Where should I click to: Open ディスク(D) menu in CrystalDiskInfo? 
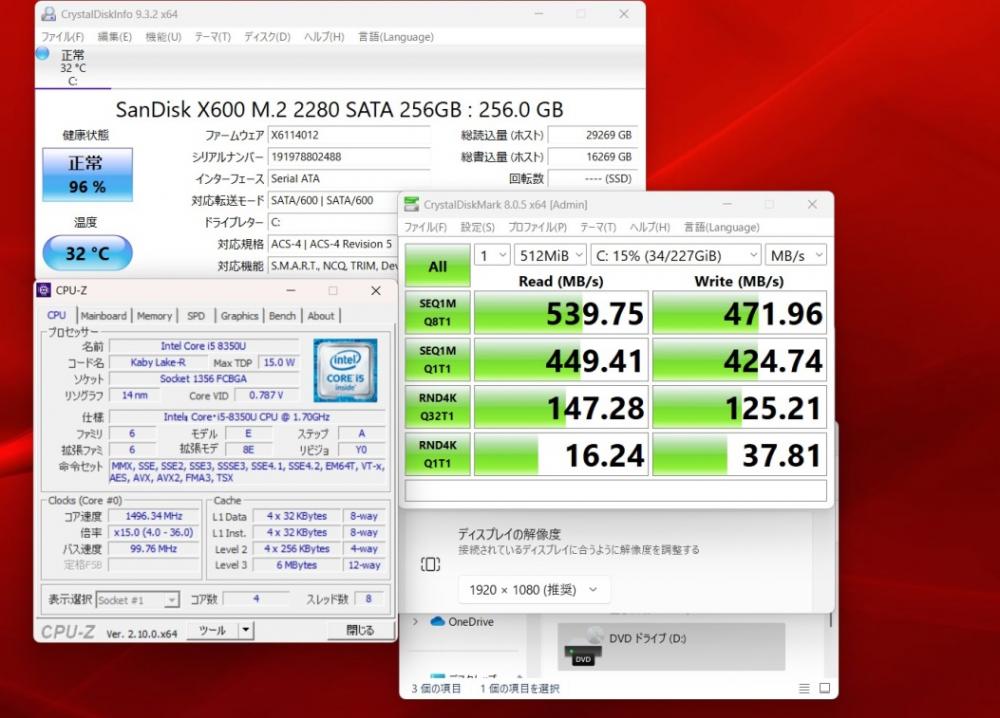(x=267, y=37)
